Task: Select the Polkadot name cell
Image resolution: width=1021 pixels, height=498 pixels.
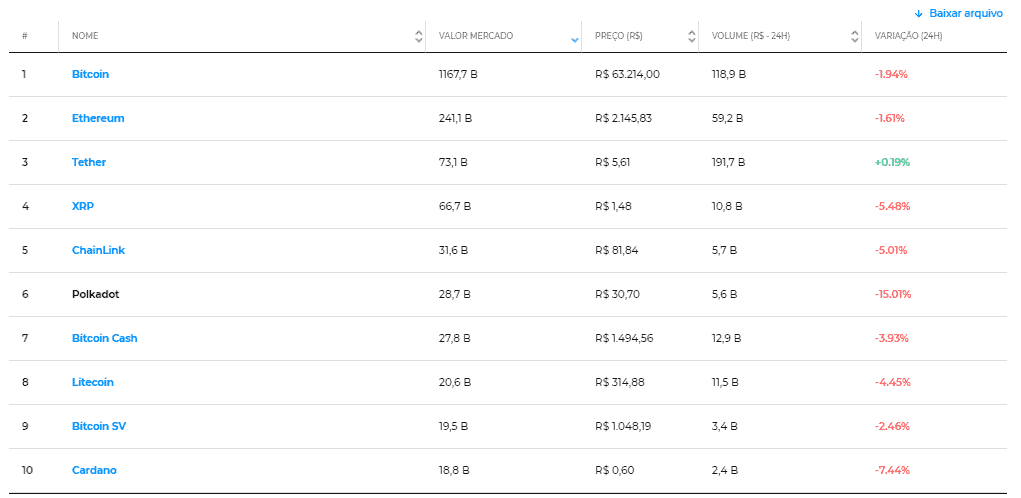Action: [96, 294]
